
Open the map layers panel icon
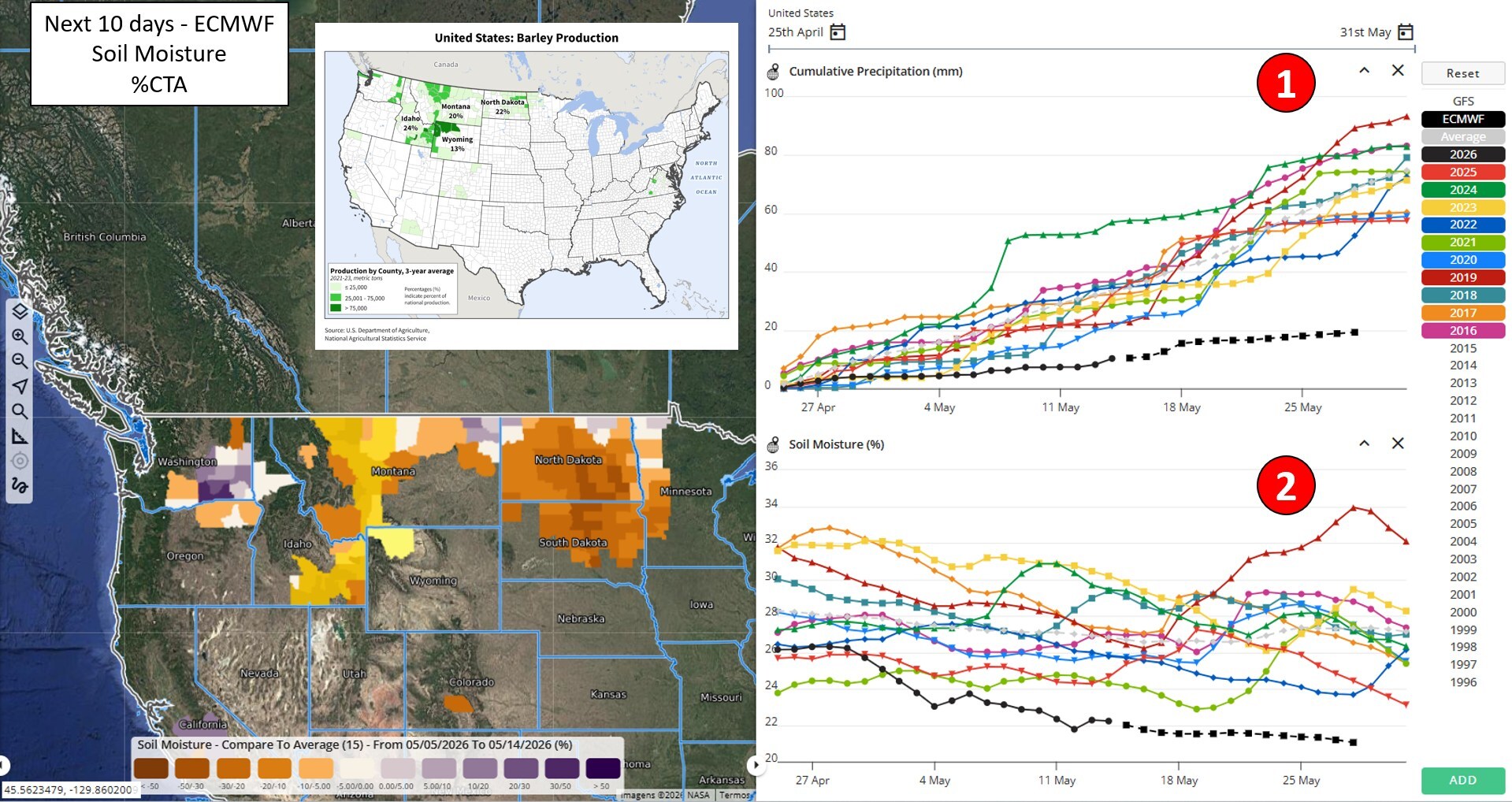pos(20,311)
